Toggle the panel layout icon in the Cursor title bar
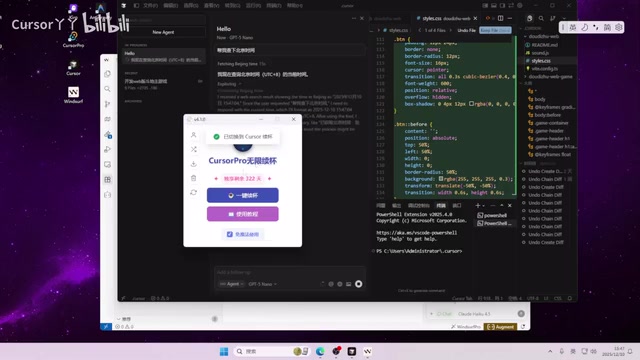Viewport: 640px width, 360px height. click(494, 6)
